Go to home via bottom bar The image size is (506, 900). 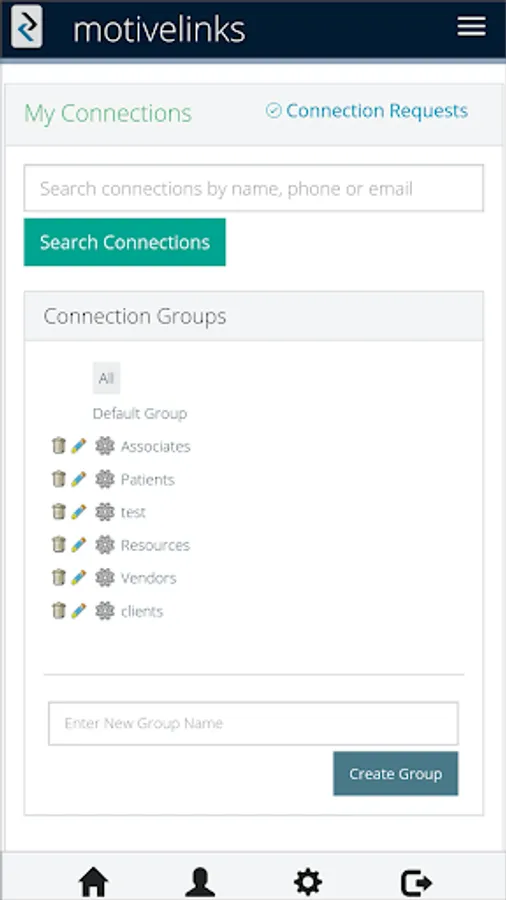pyautogui.click(x=94, y=882)
